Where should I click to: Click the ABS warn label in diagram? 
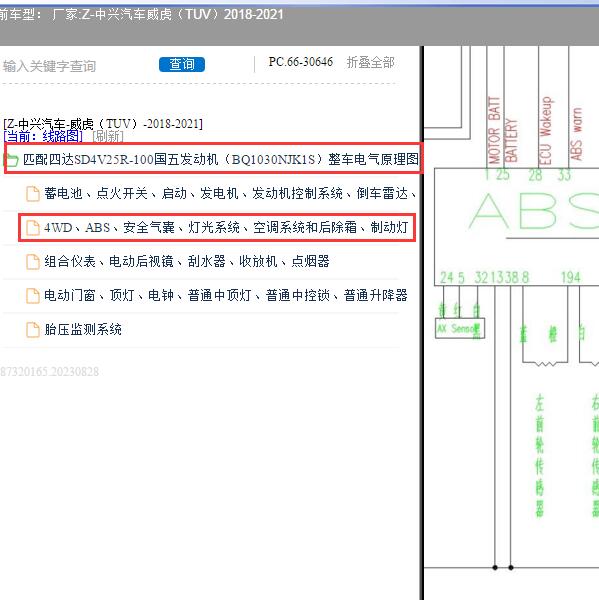pos(576,134)
